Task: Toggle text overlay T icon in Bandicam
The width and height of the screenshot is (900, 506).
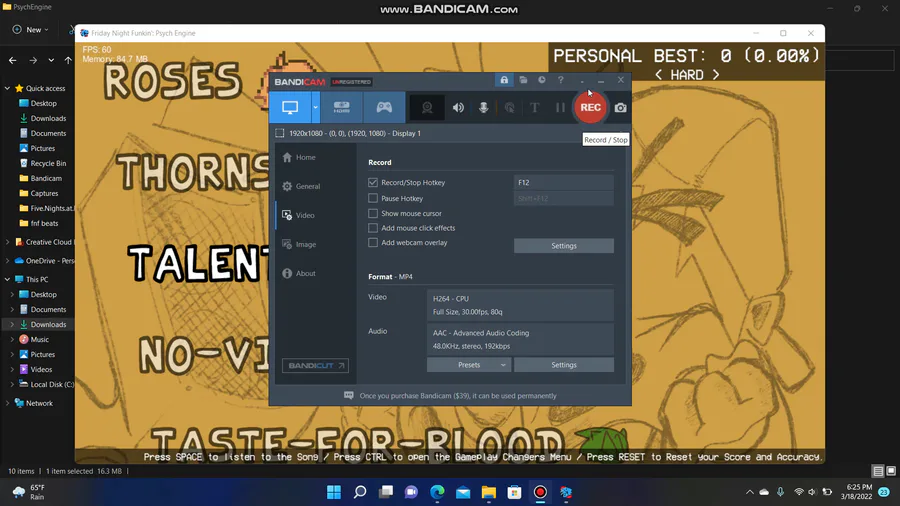Action: [534, 107]
